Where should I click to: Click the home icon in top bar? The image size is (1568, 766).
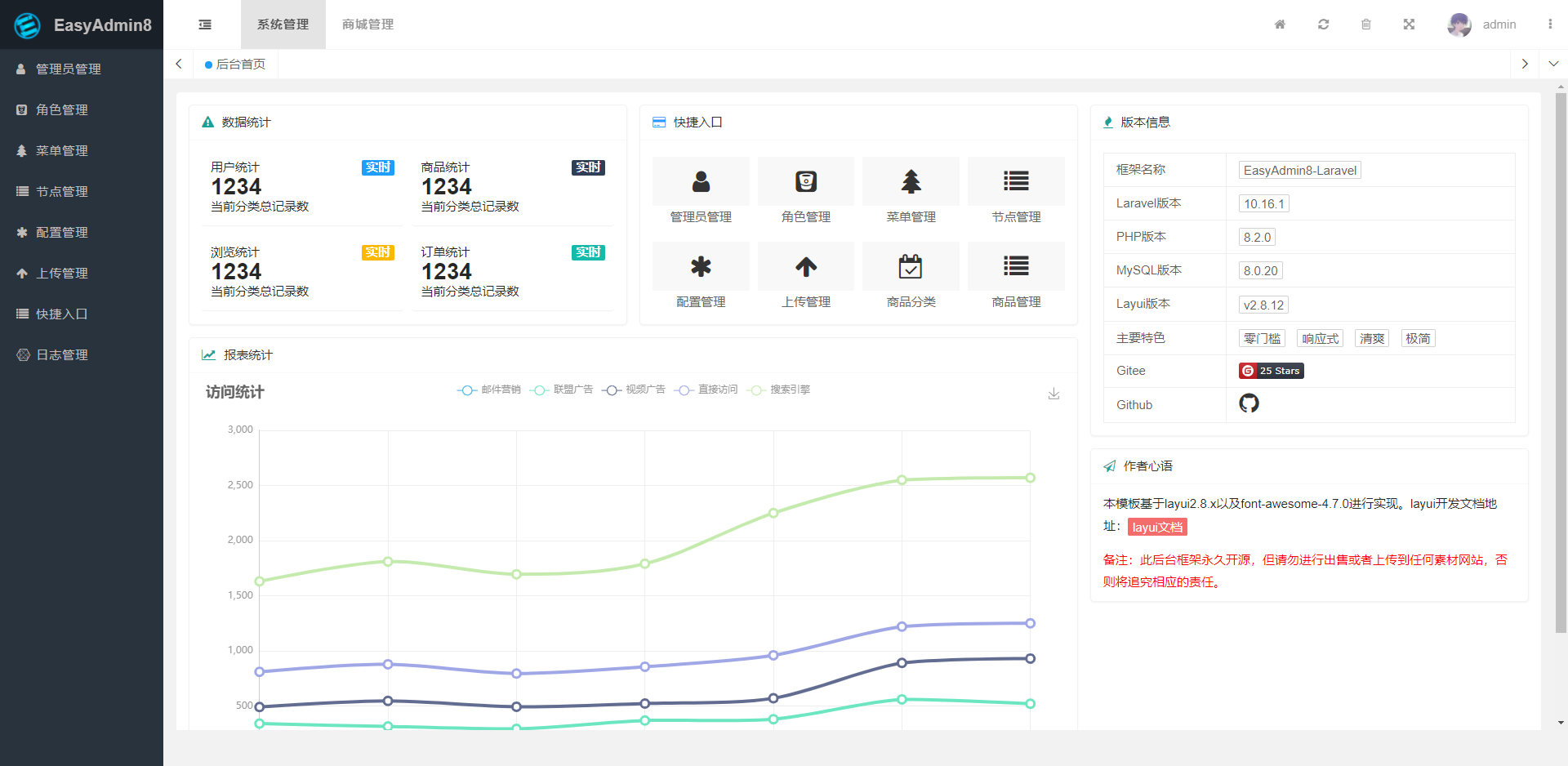click(x=1280, y=24)
